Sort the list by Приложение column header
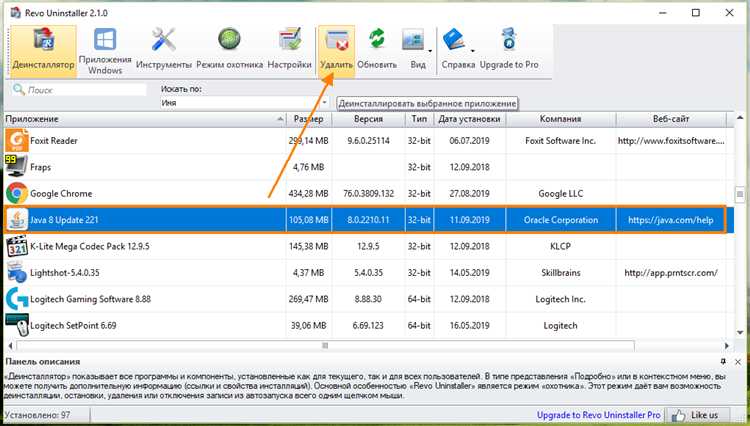 pos(140,120)
